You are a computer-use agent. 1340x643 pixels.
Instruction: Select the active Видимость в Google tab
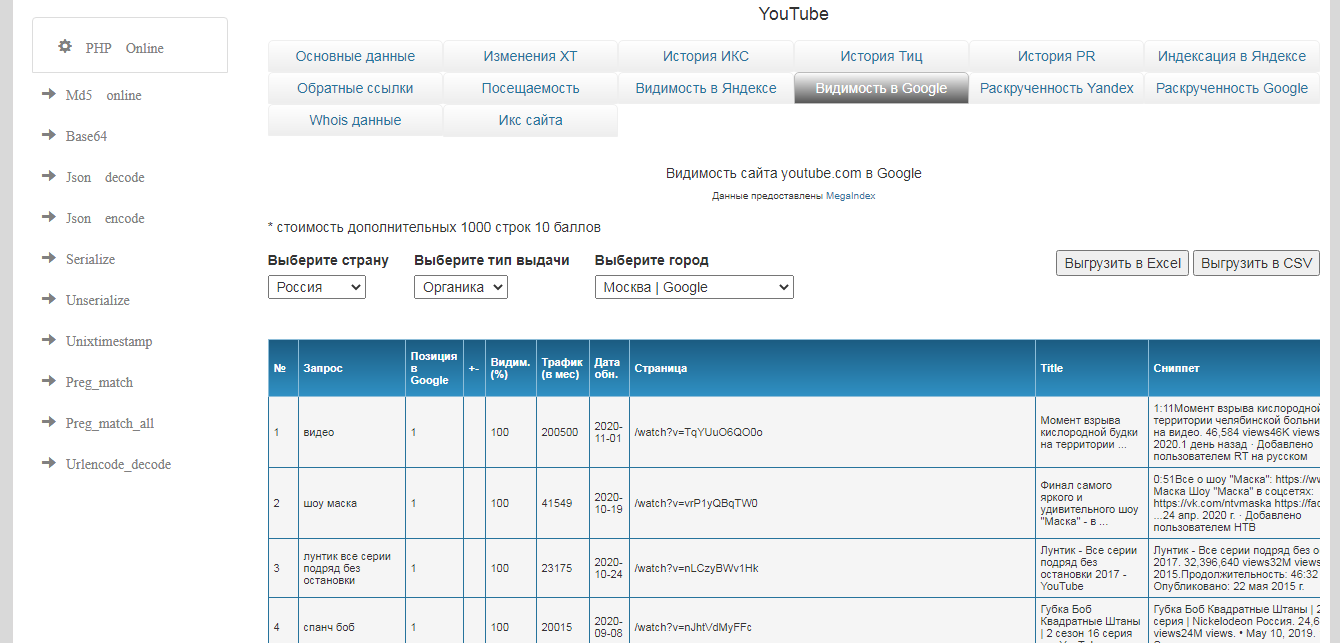[881, 88]
